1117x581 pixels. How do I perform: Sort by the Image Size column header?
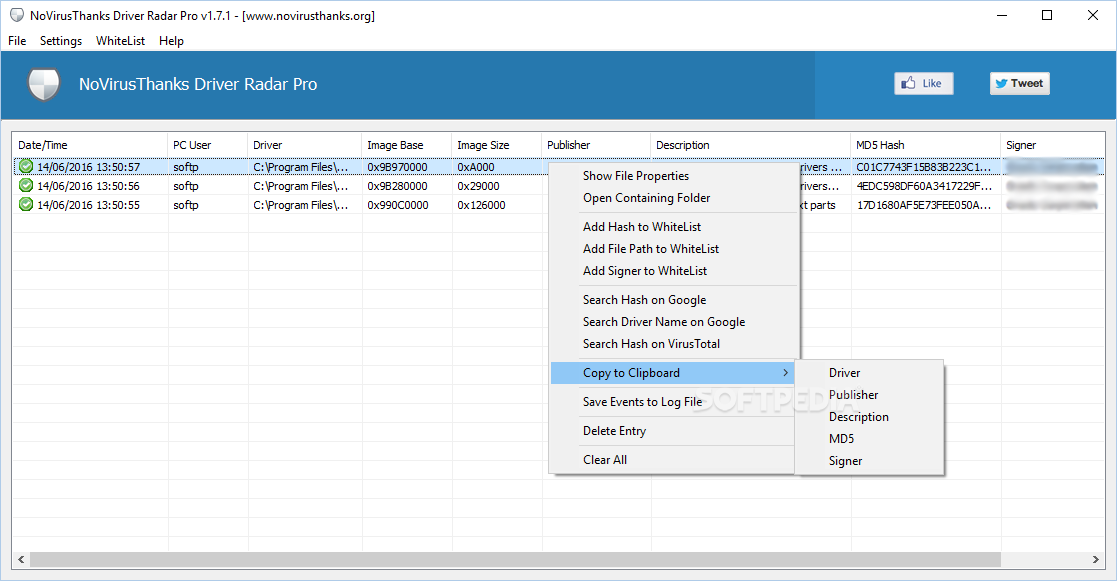[496, 145]
